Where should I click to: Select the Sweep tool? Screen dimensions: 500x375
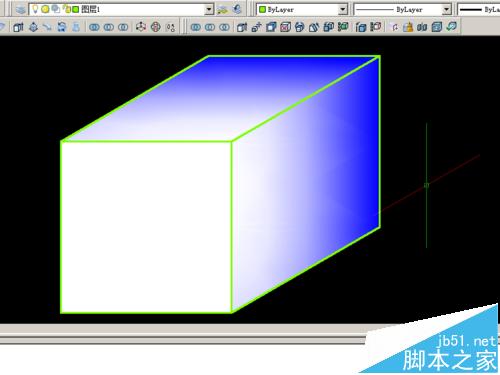[x=47, y=27]
